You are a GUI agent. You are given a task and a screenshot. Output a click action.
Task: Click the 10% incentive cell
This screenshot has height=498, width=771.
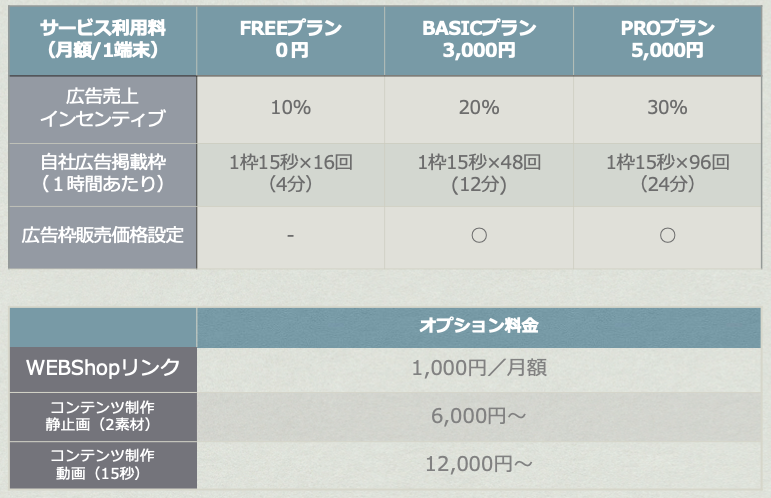pyautogui.click(x=291, y=107)
